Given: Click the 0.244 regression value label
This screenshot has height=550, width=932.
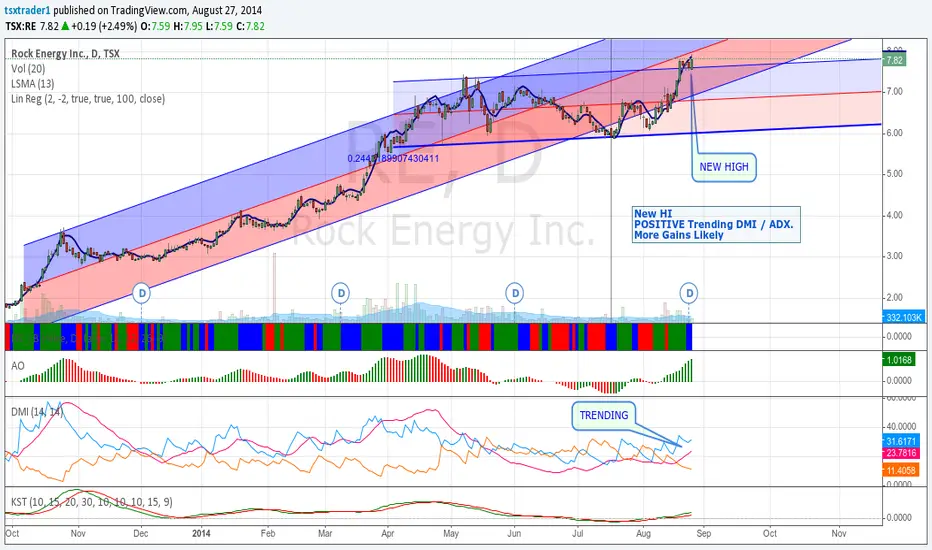Looking at the screenshot, I should pos(393,159).
